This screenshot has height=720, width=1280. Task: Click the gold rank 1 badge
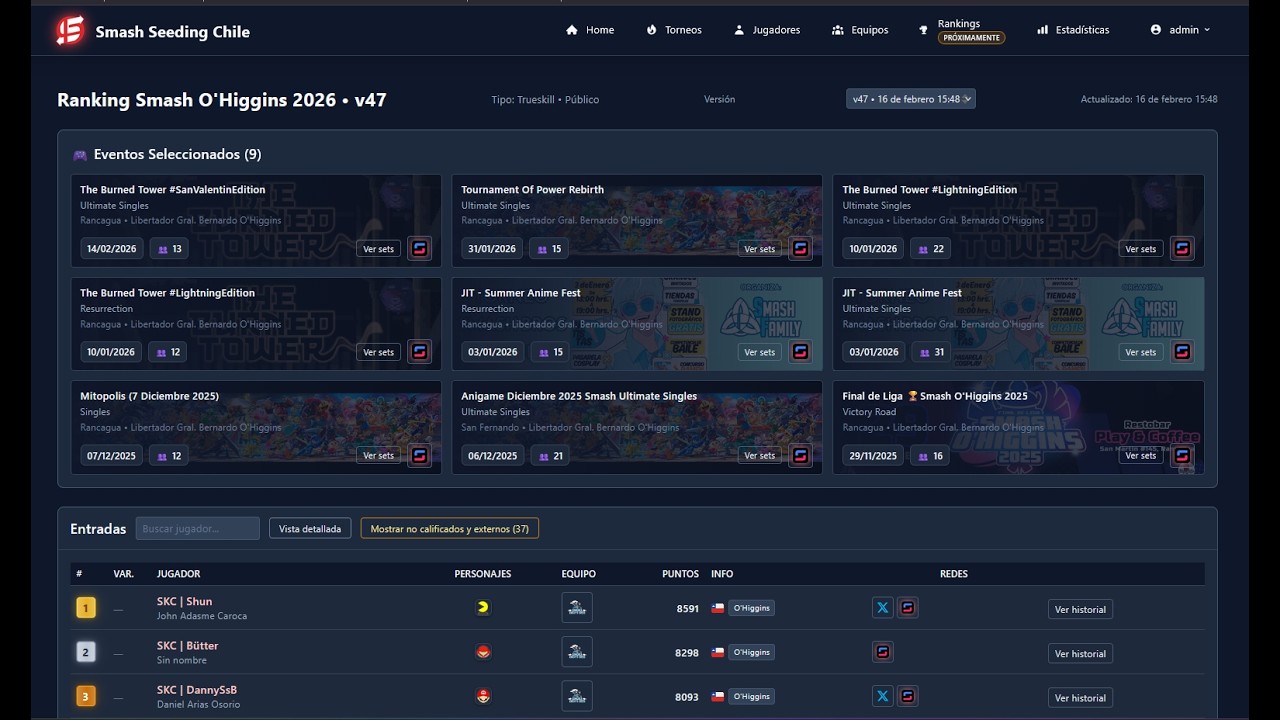coord(86,608)
